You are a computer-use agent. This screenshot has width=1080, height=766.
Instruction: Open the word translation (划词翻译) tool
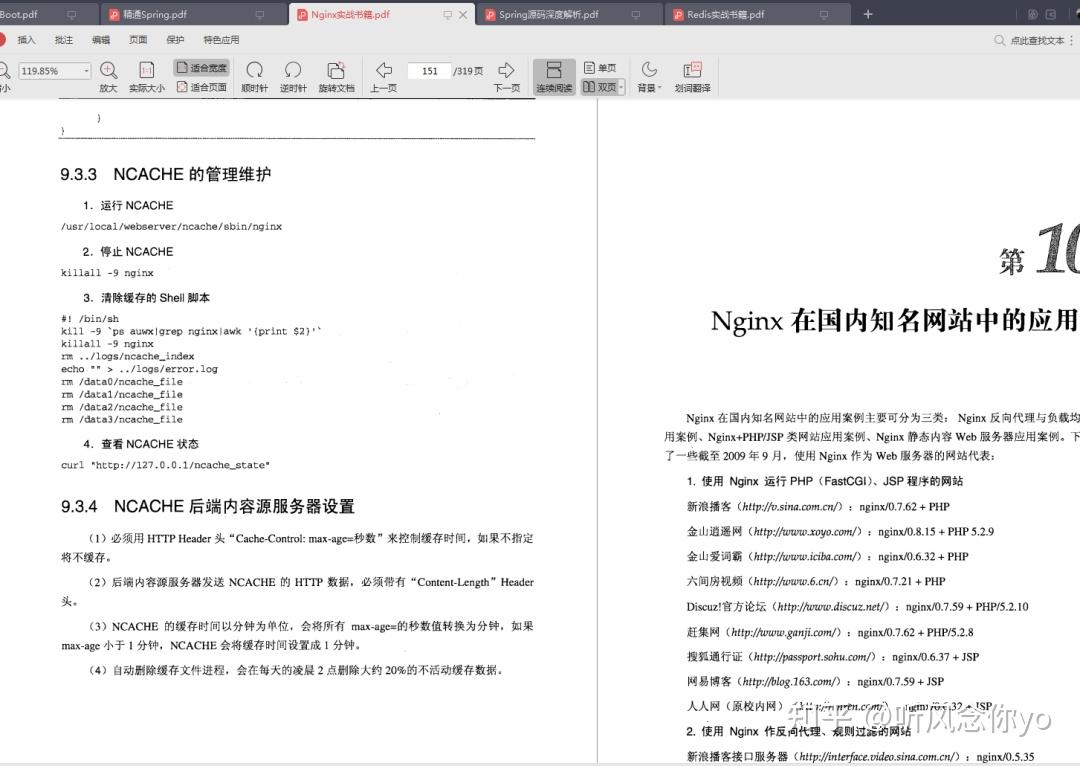(x=692, y=76)
